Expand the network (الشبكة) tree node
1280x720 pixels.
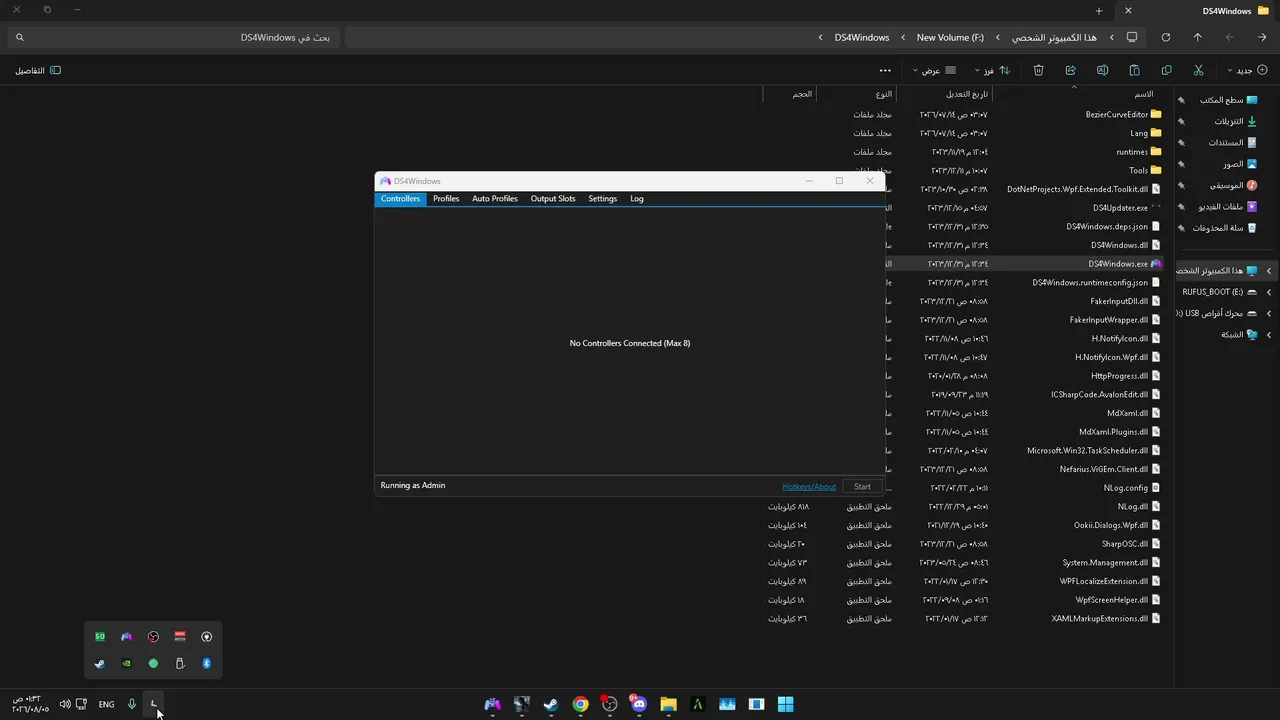click(x=1269, y=335)
